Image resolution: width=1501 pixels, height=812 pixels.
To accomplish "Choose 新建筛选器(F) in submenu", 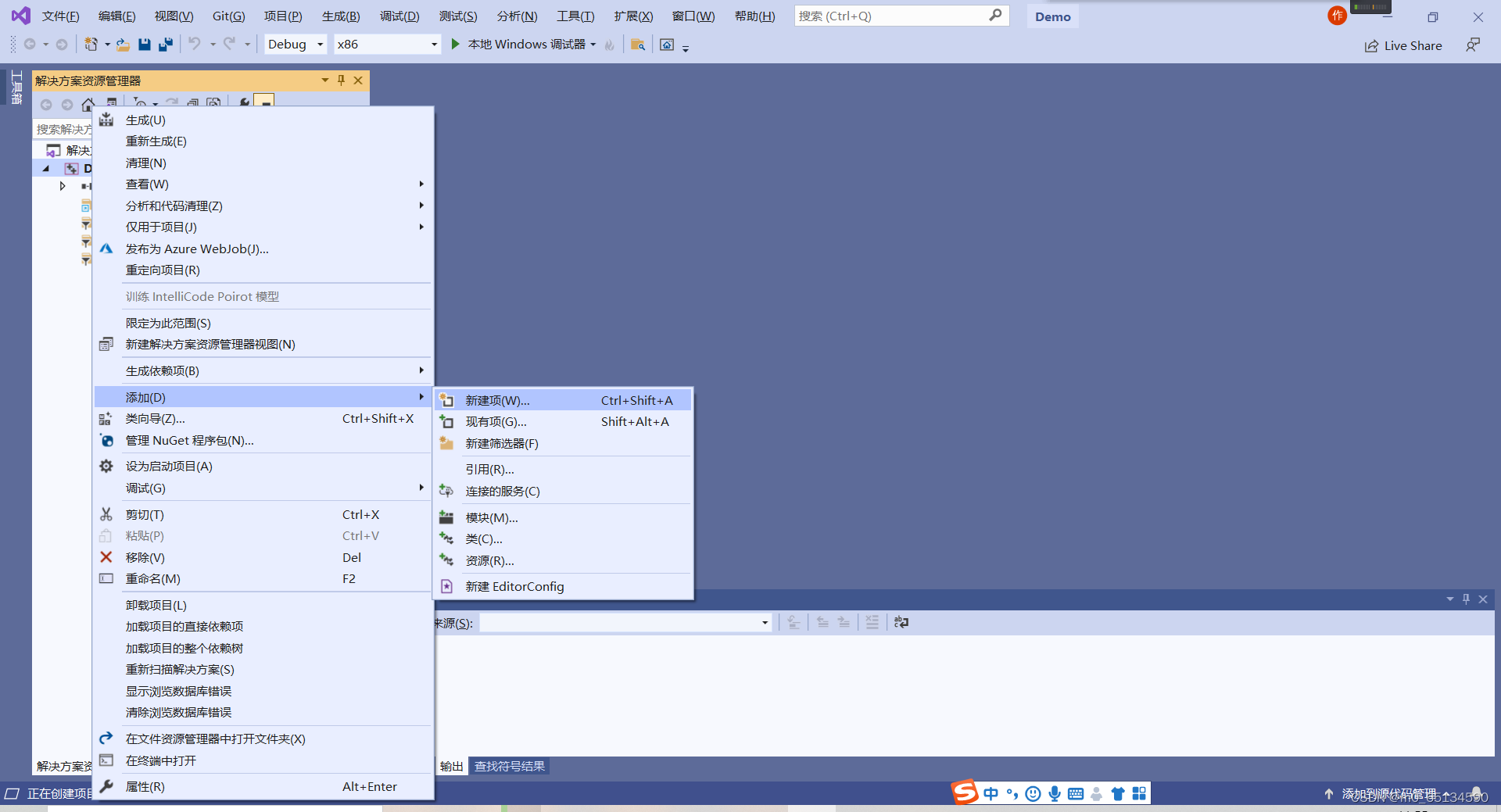I will (x=564, y=443).
